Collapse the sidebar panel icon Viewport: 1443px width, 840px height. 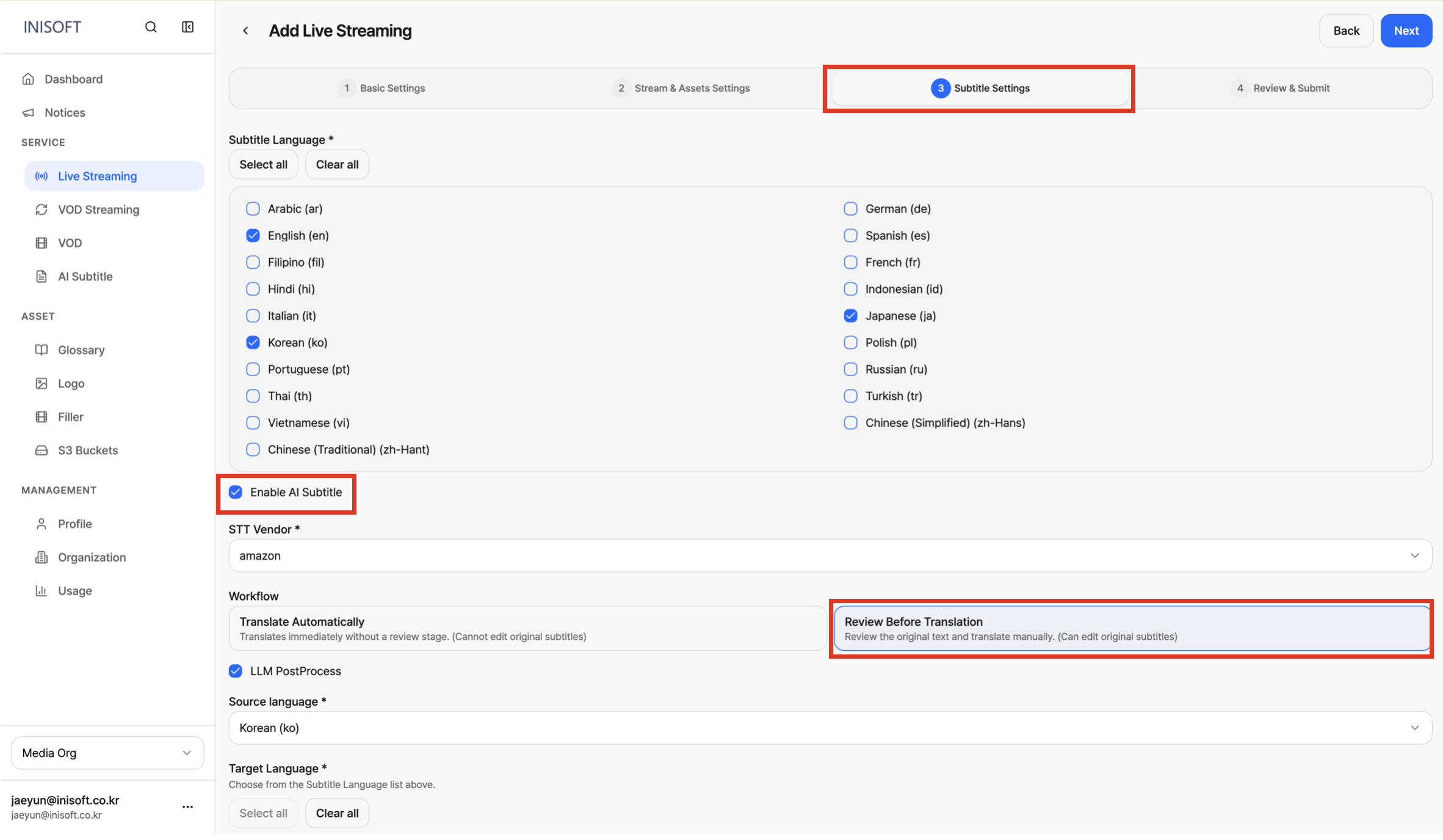188,27
